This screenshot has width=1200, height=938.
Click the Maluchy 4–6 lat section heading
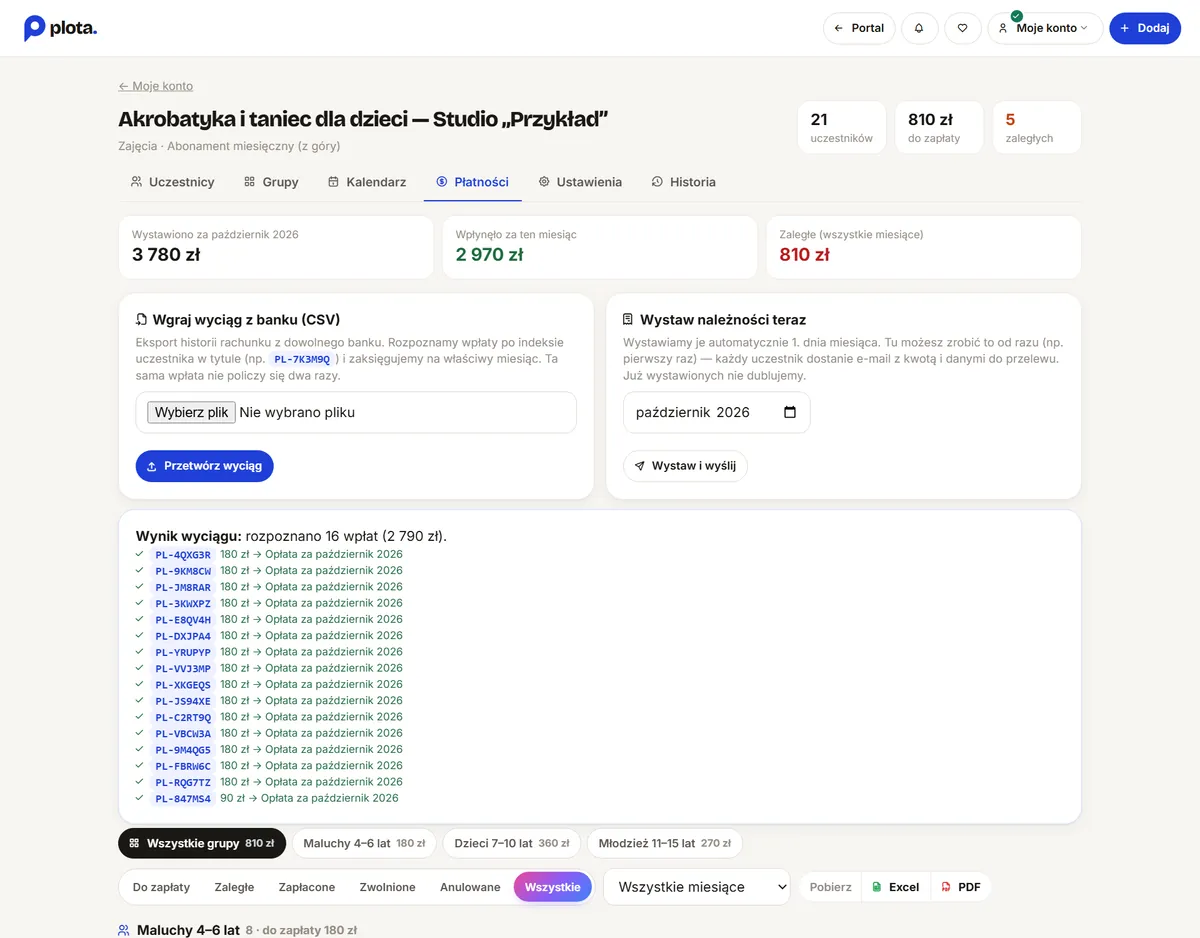pyautogui.click(x=188, y=930)
